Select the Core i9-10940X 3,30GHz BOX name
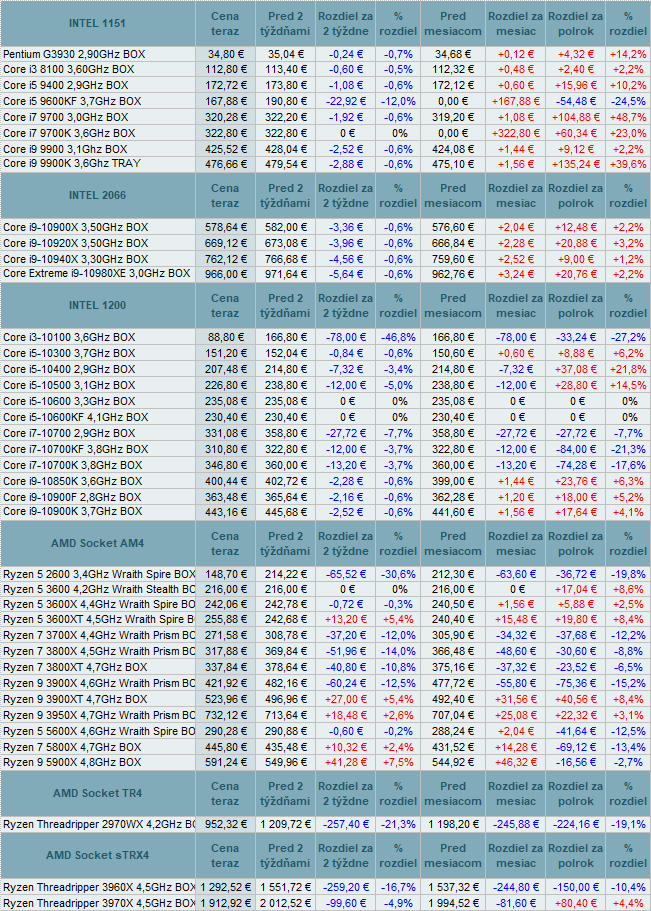 [x=76, y=259]
